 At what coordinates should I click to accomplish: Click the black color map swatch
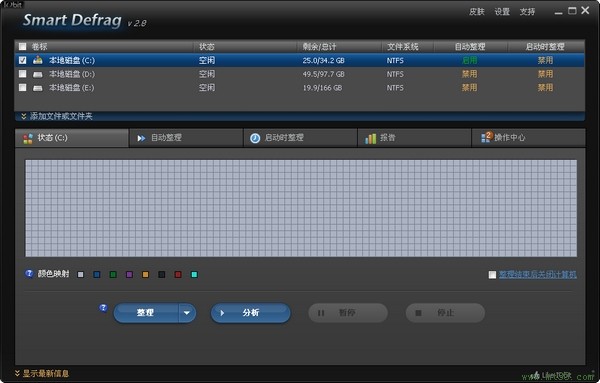[x=162, y=275]
